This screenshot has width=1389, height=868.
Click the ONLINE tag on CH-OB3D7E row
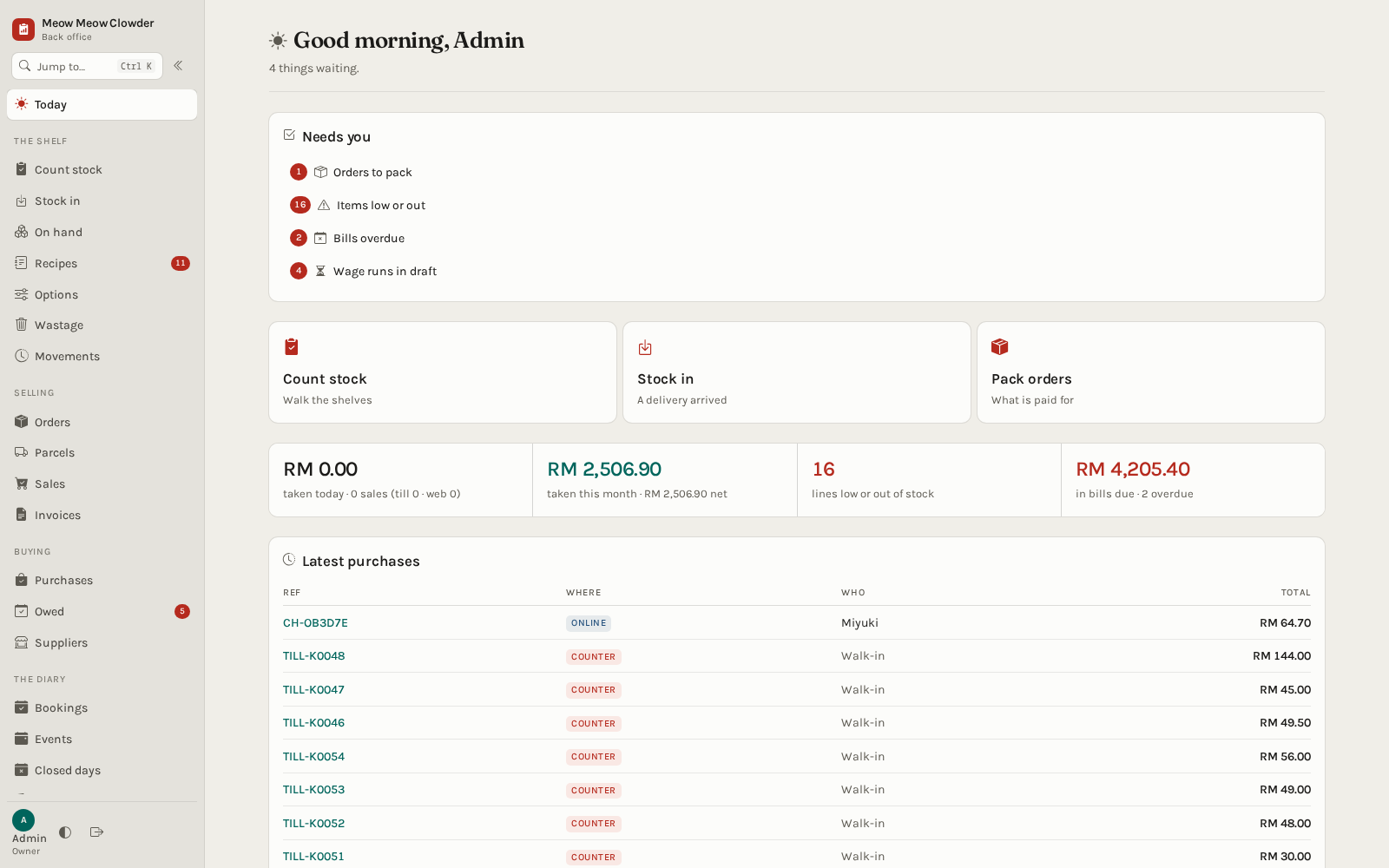[589, 623]
